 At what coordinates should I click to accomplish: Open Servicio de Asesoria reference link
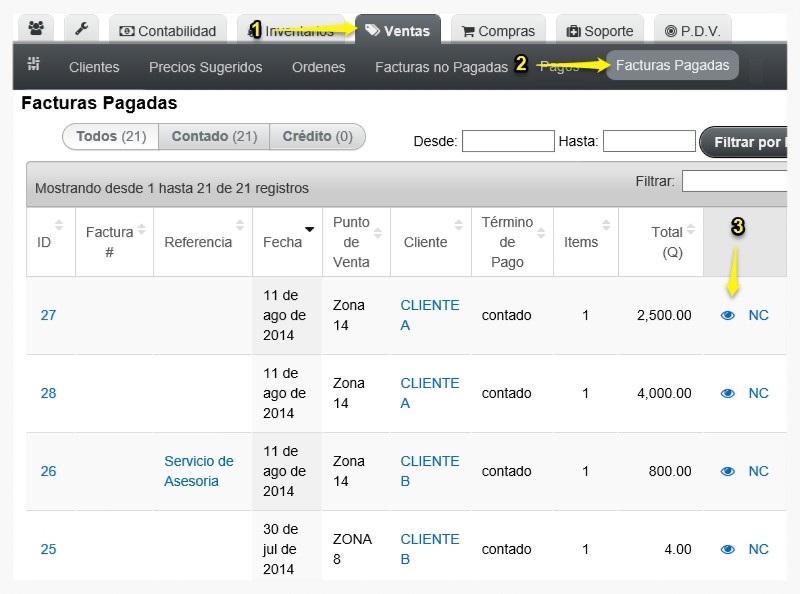(198, 471)
